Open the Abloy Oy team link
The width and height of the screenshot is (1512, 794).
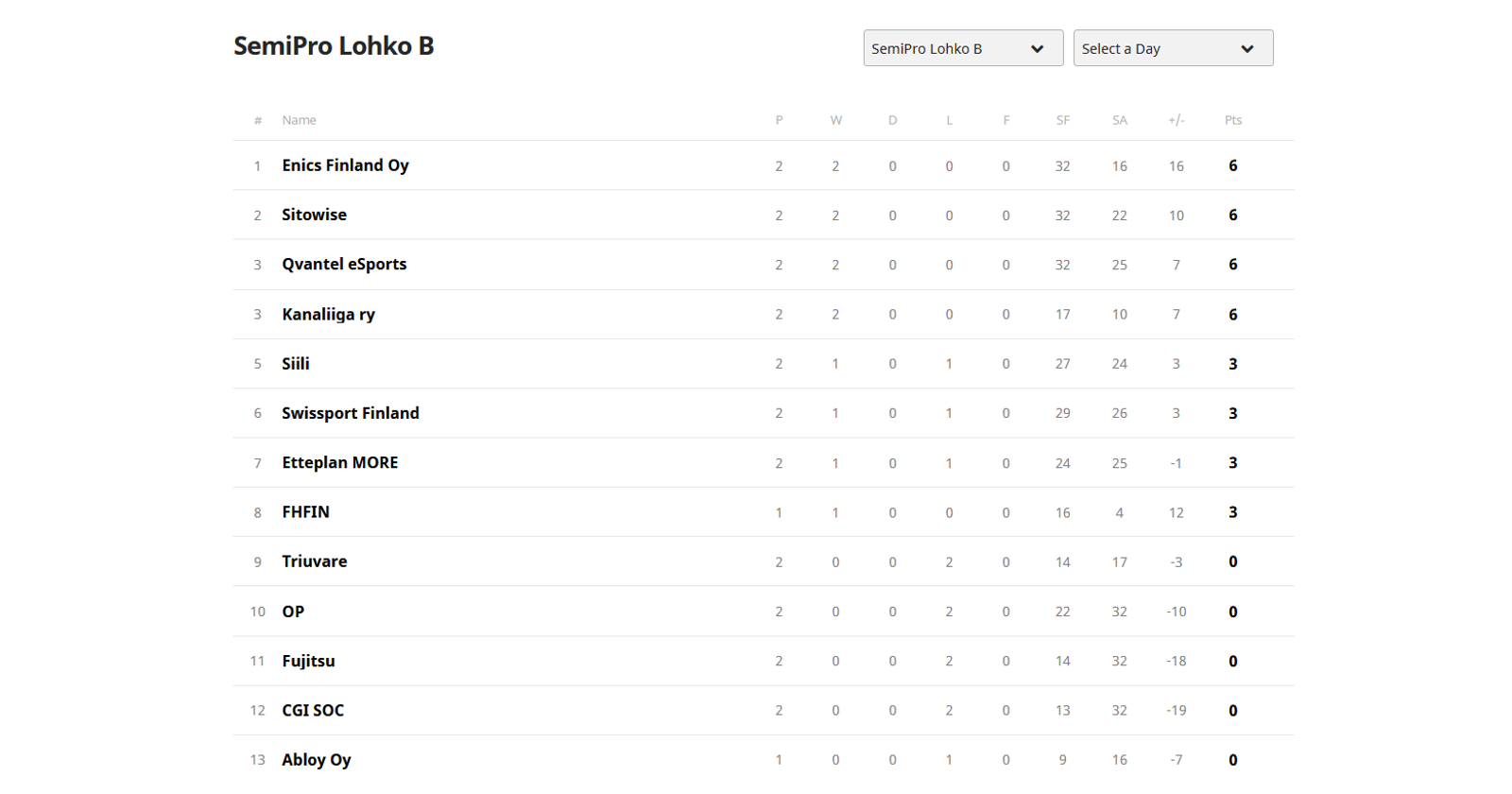point(316,760)
